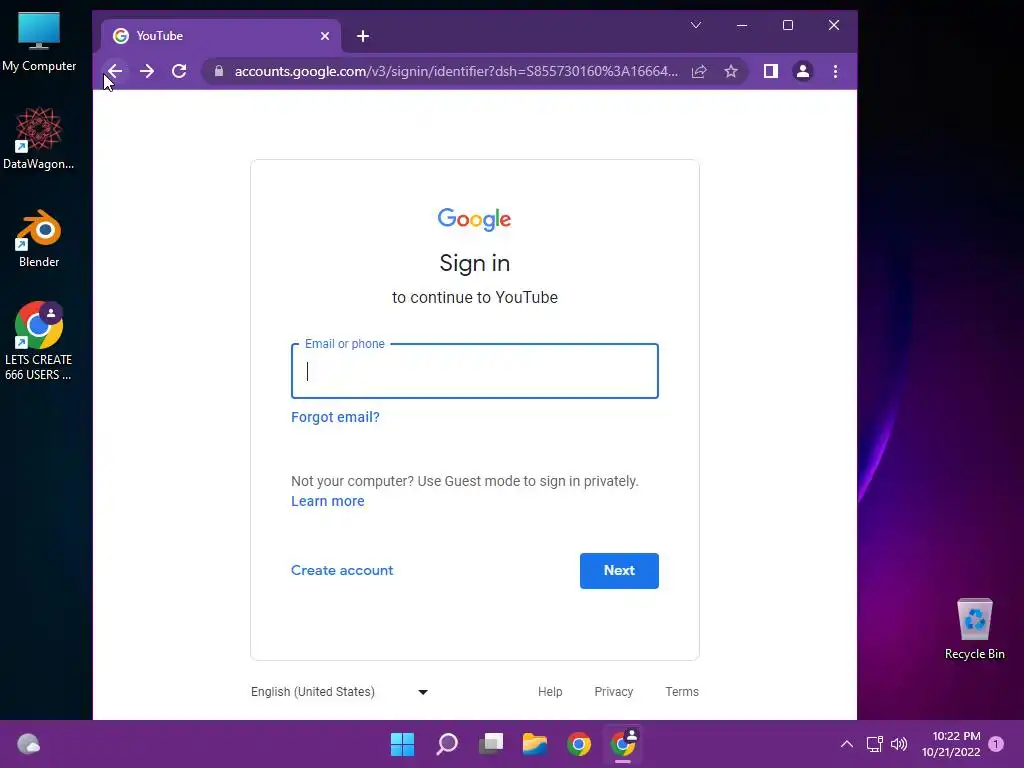Select the Blender desktop shortcut

click(x=39, y=239)
